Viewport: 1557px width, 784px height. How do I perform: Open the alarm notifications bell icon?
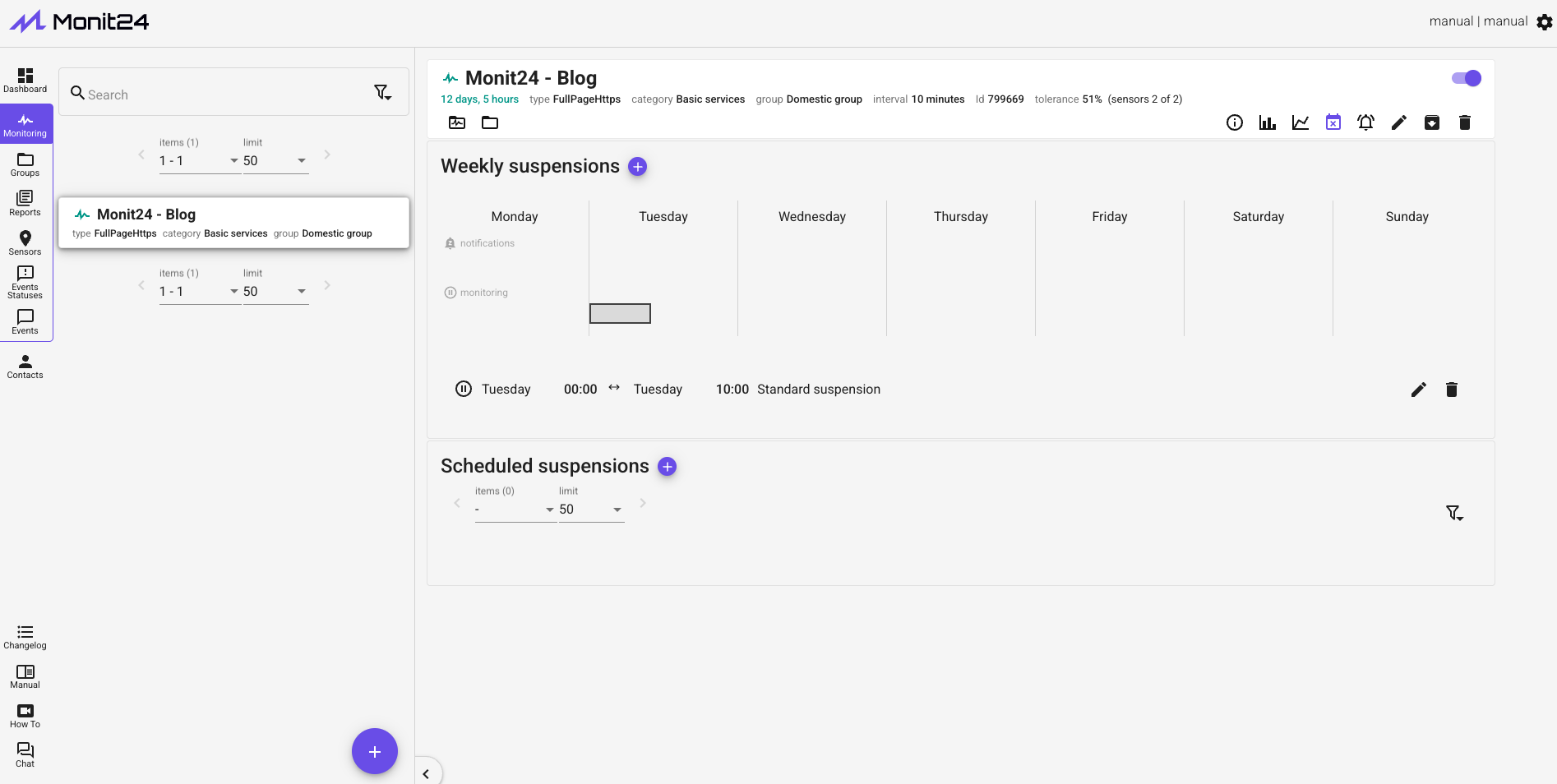click(x=1365, y=123)
